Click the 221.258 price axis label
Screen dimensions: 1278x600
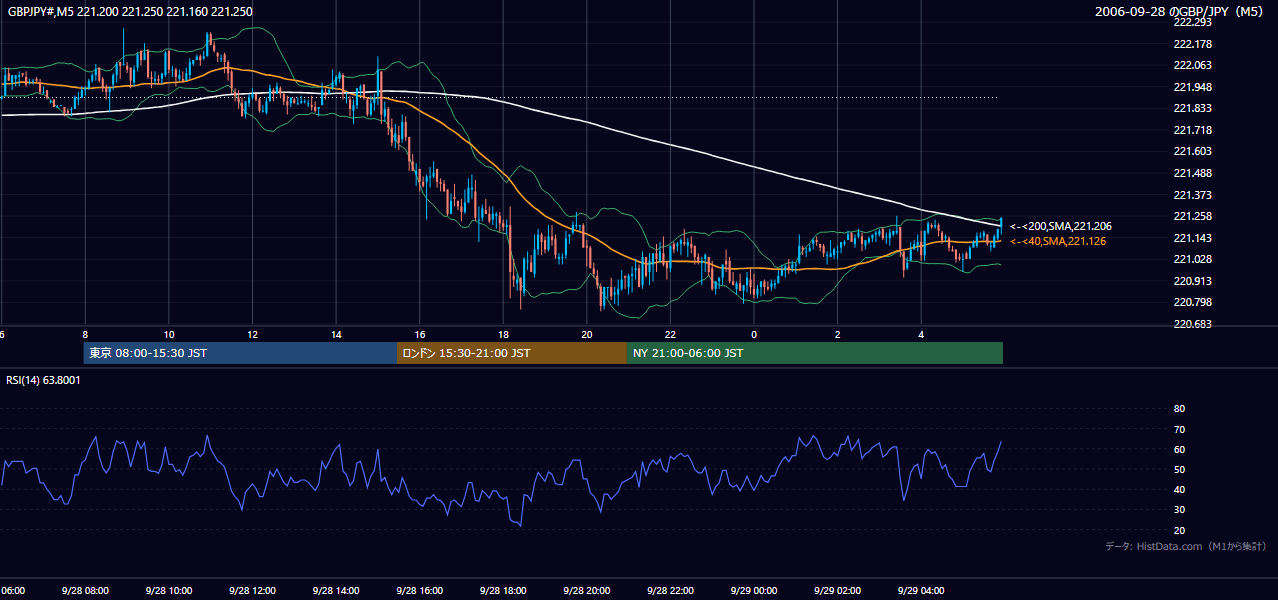click(x=1192, y=216)
